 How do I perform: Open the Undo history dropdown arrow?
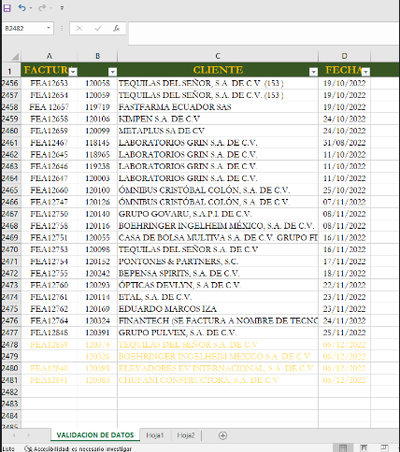click(x=31, y=8)
